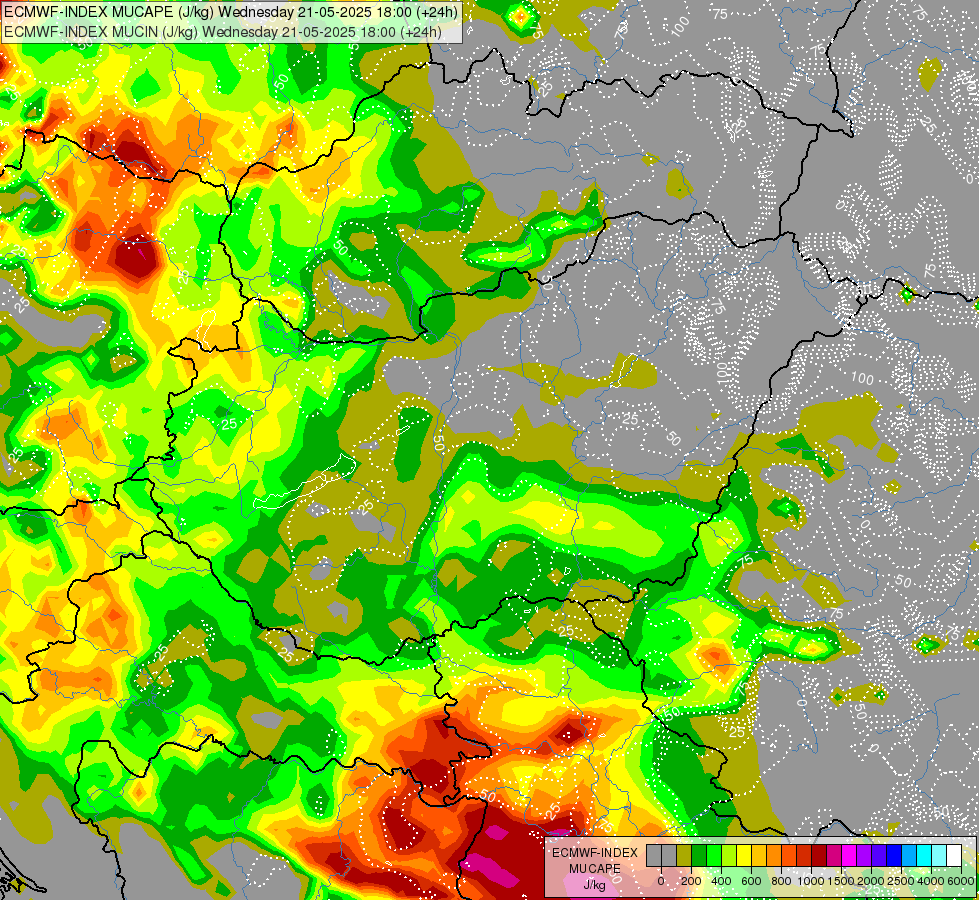Select the lime yellow-green legend swatch

(x=729, y=855)
